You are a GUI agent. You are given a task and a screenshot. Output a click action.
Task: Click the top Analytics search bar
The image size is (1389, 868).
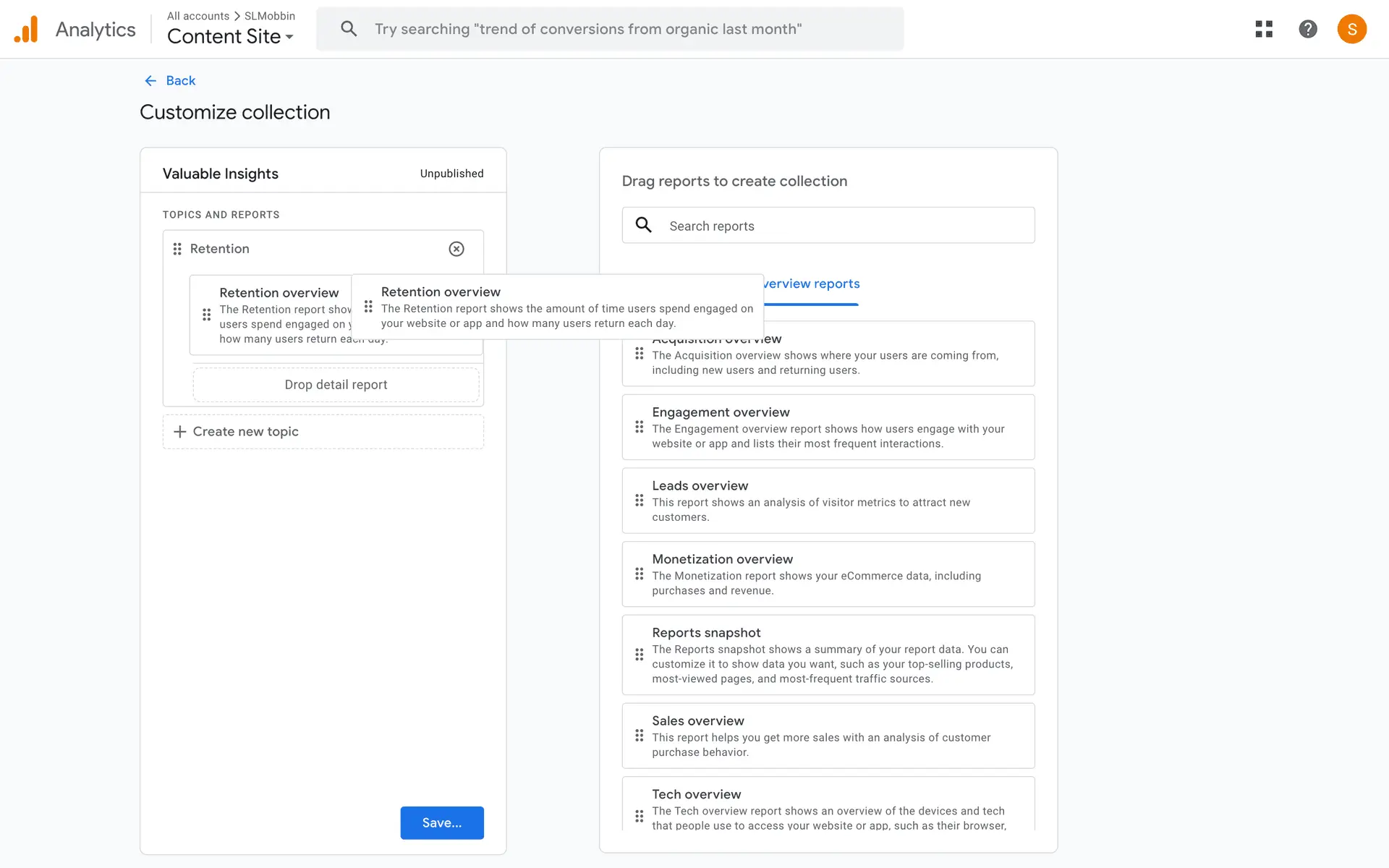click(x=610, y=29)
